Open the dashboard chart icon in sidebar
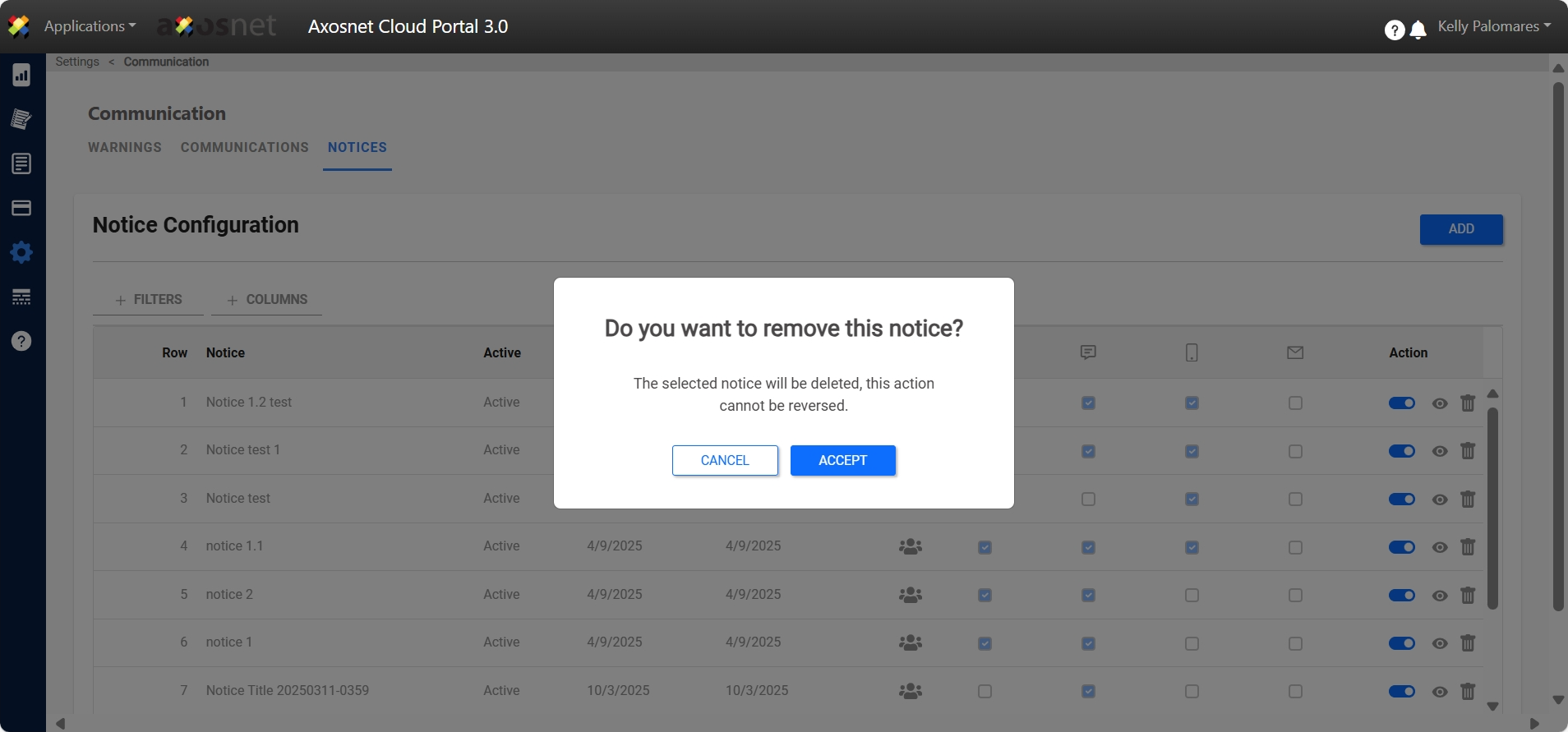The height and width of the screenshot is (732, 1568). coord(21,76)
